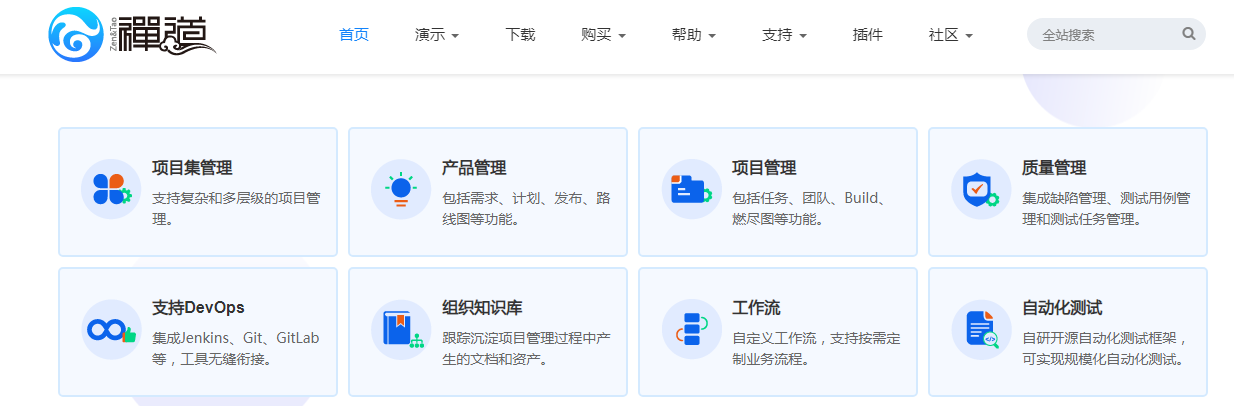Viewport: 1234px width, 406px height.
Task: Click text '自研开源自动化测试框架，可实现规模化自动化测试。'
Action: coord(1105,348)
